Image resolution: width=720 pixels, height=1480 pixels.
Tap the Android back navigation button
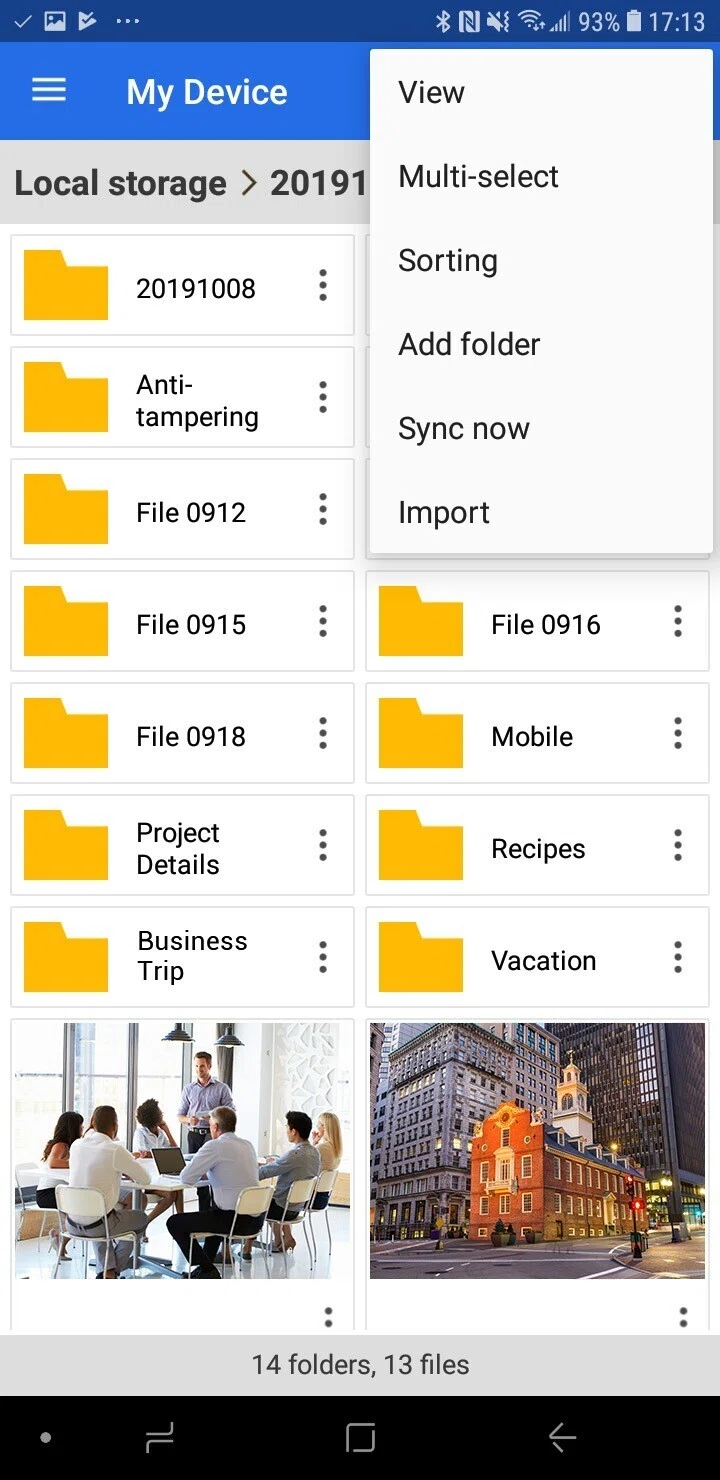[x=562, y=1438]
